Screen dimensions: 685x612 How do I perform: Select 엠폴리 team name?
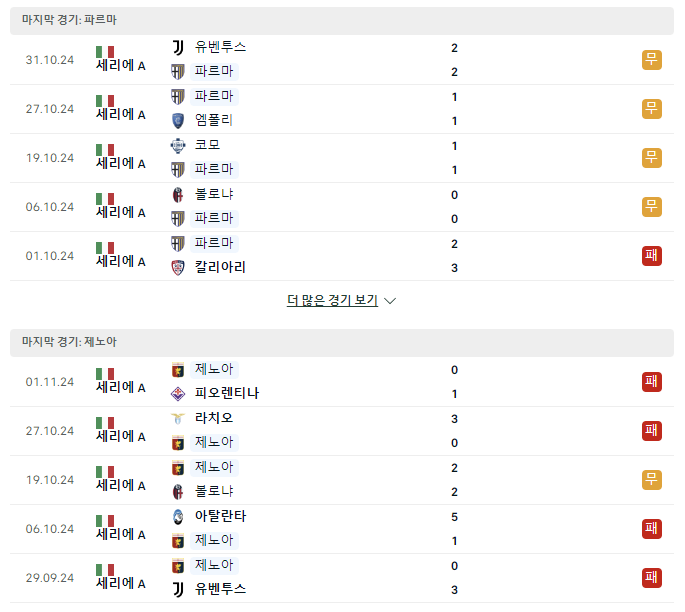pyautogui.click(x=214, y=120)
